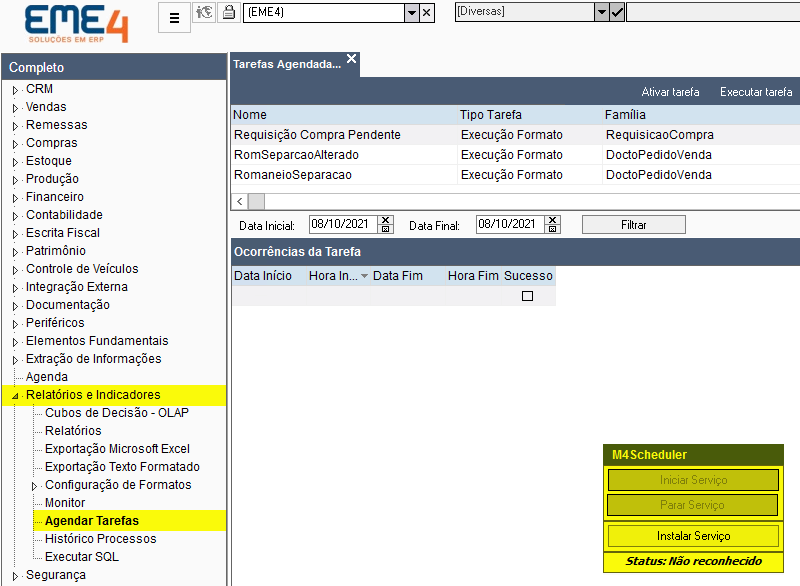Open Patrimônio in the menu tree

[56, 250]
